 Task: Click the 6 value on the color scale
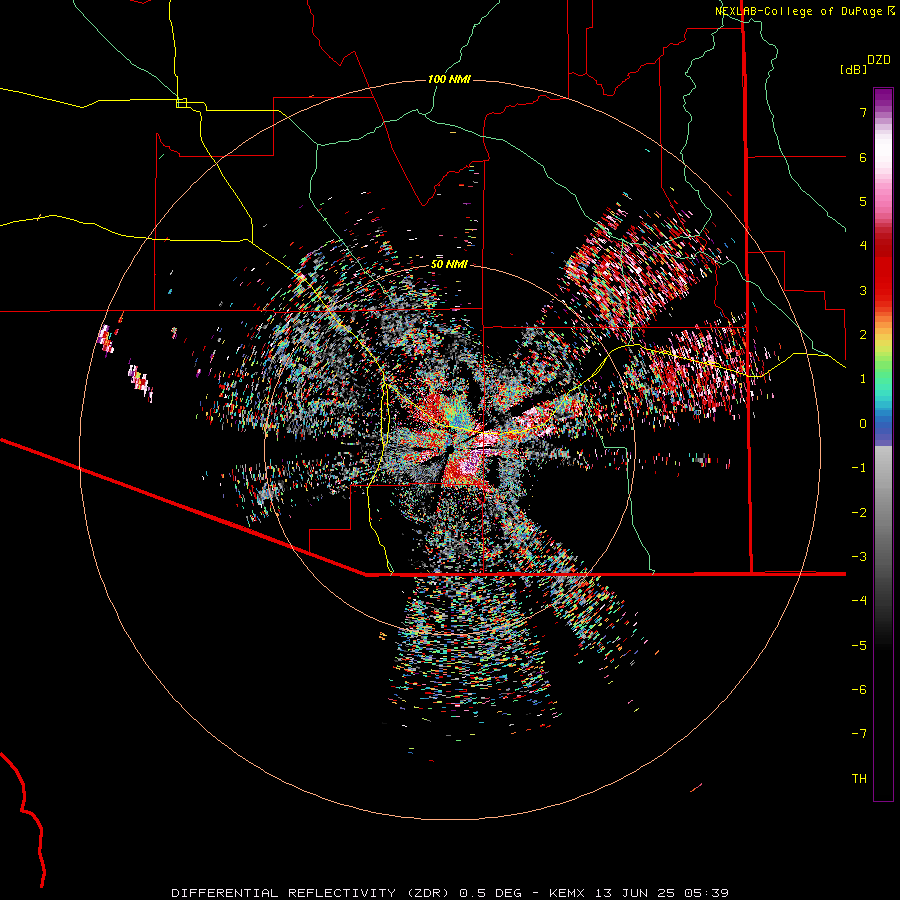pos(863,157)
